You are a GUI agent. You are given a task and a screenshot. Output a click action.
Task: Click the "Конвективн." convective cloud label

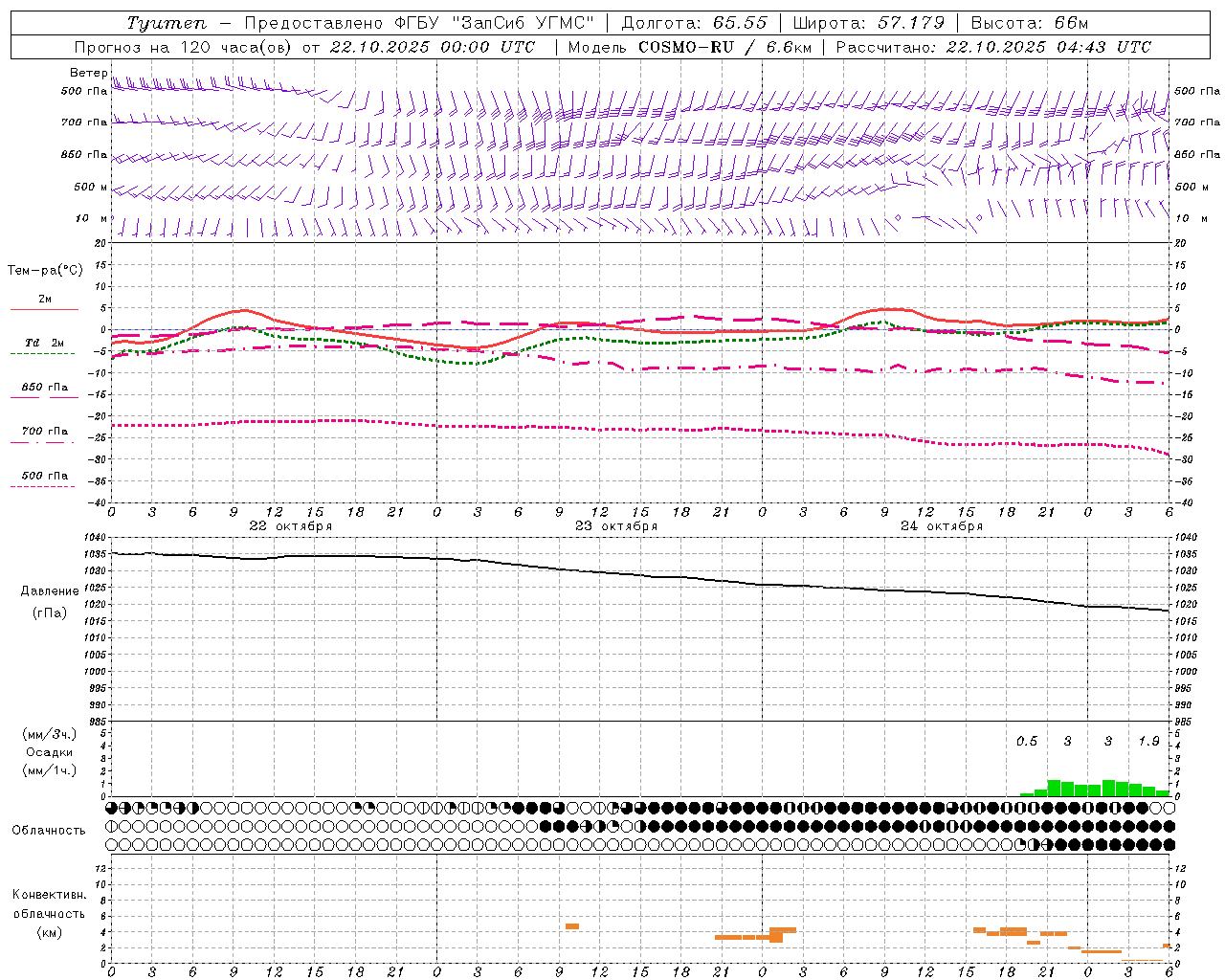click(x=50, y=895)
